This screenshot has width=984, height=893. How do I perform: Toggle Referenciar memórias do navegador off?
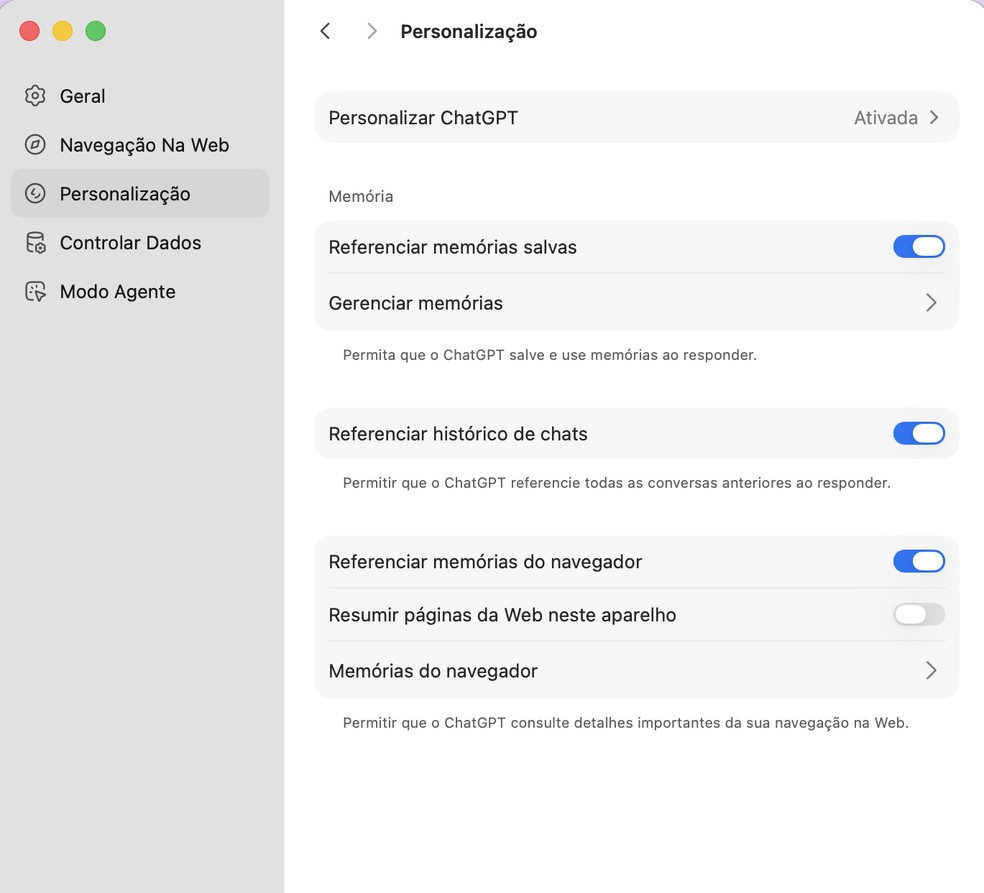pos(918,561)
